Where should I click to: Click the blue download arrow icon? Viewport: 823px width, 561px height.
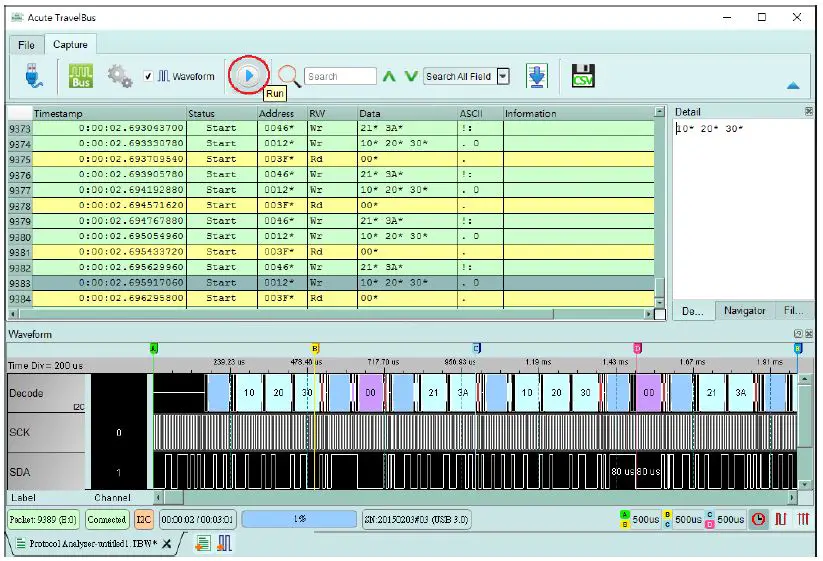538,76
